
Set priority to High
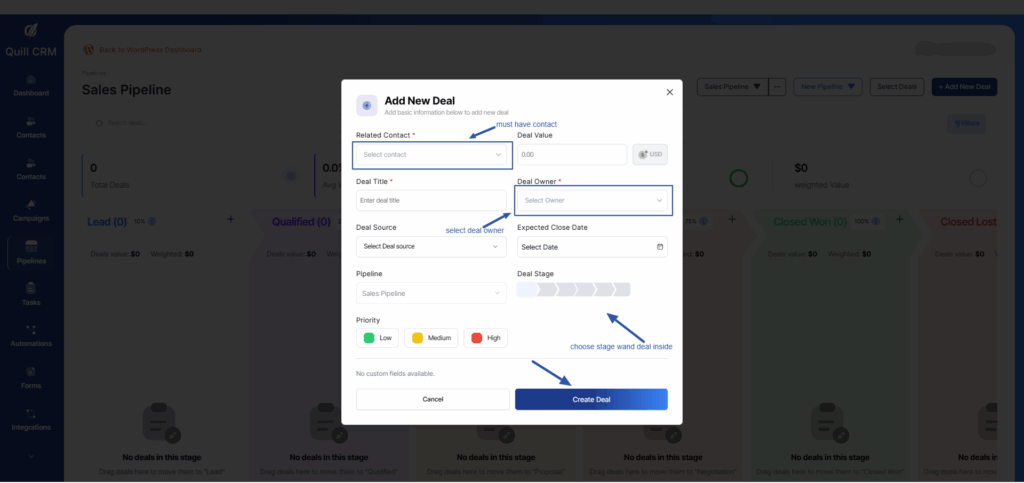(x=486, y=338)
